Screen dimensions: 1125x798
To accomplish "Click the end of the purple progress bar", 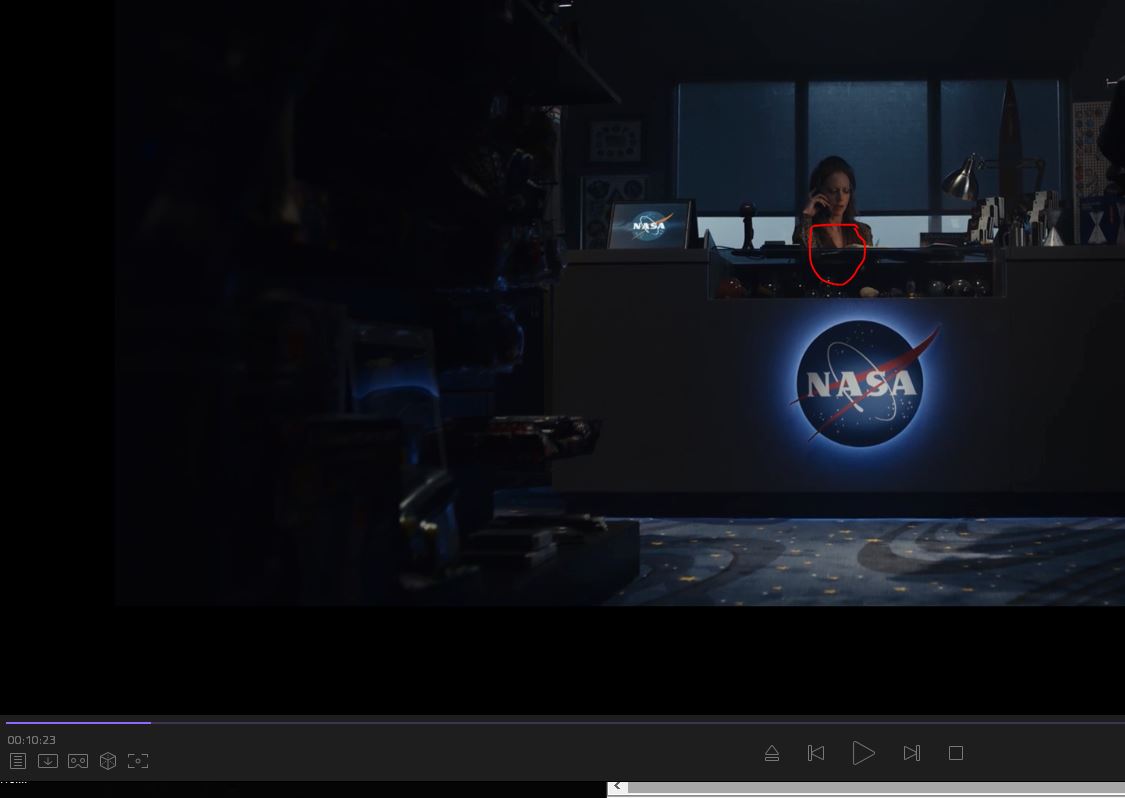I will click(x=150, y=722).
